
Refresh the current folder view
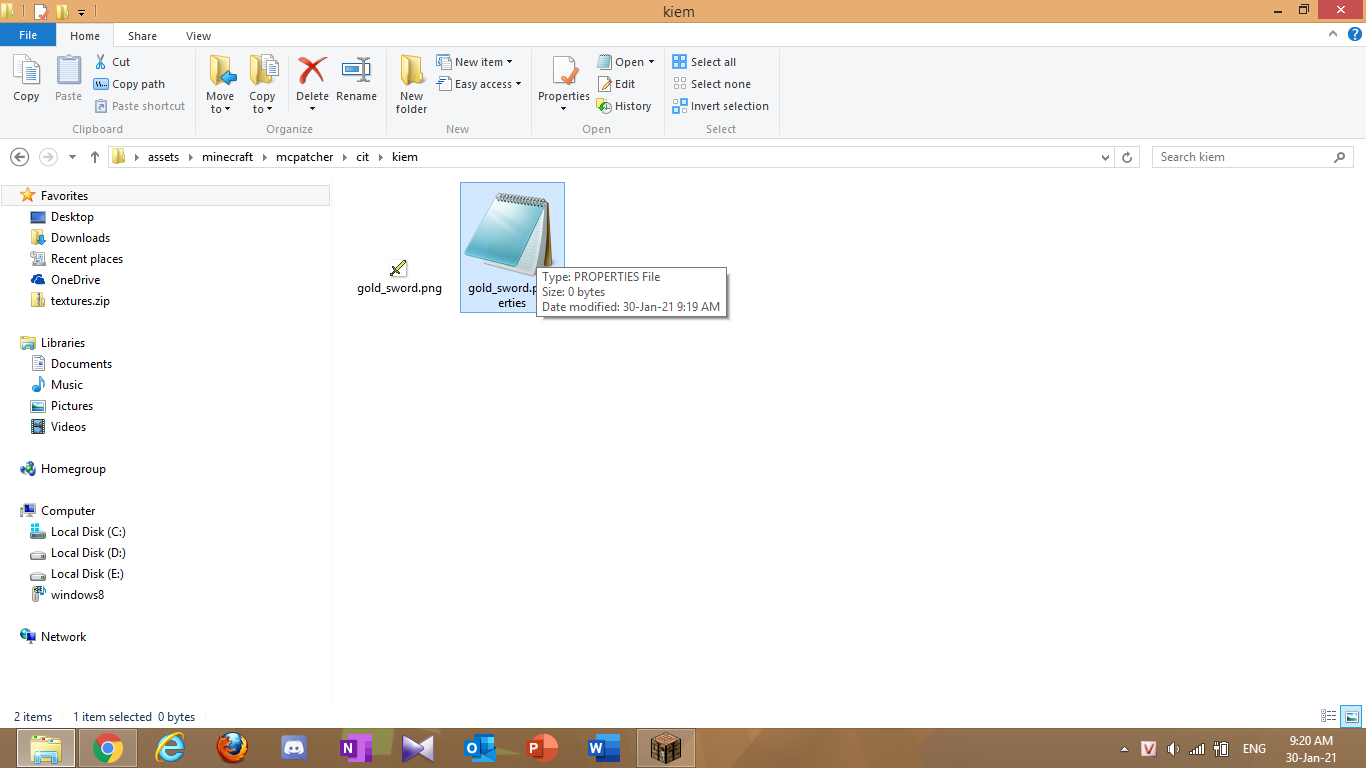1127,157
